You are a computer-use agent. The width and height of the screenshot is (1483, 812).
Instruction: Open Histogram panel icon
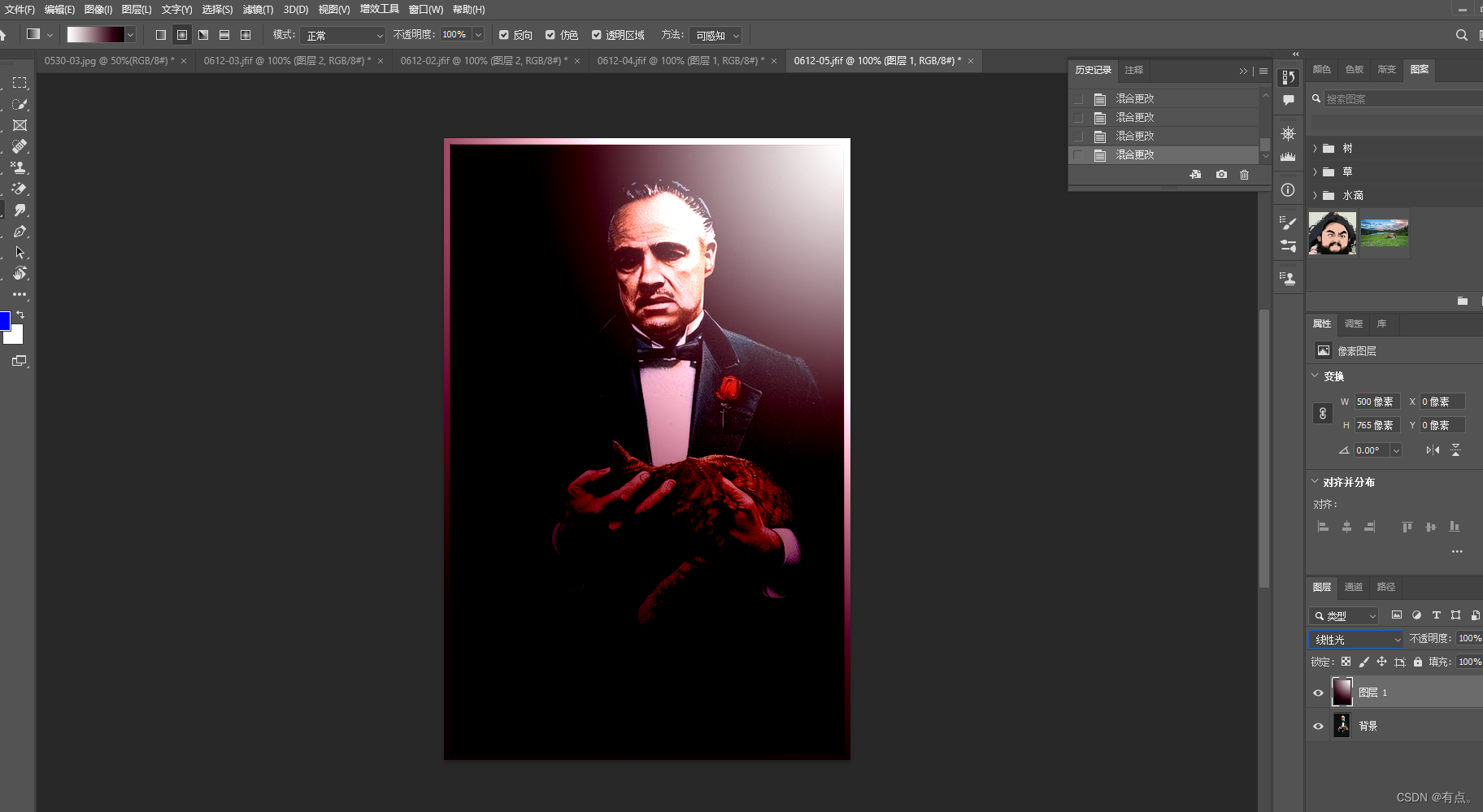pyautogui.click(x=1289, y=156)
